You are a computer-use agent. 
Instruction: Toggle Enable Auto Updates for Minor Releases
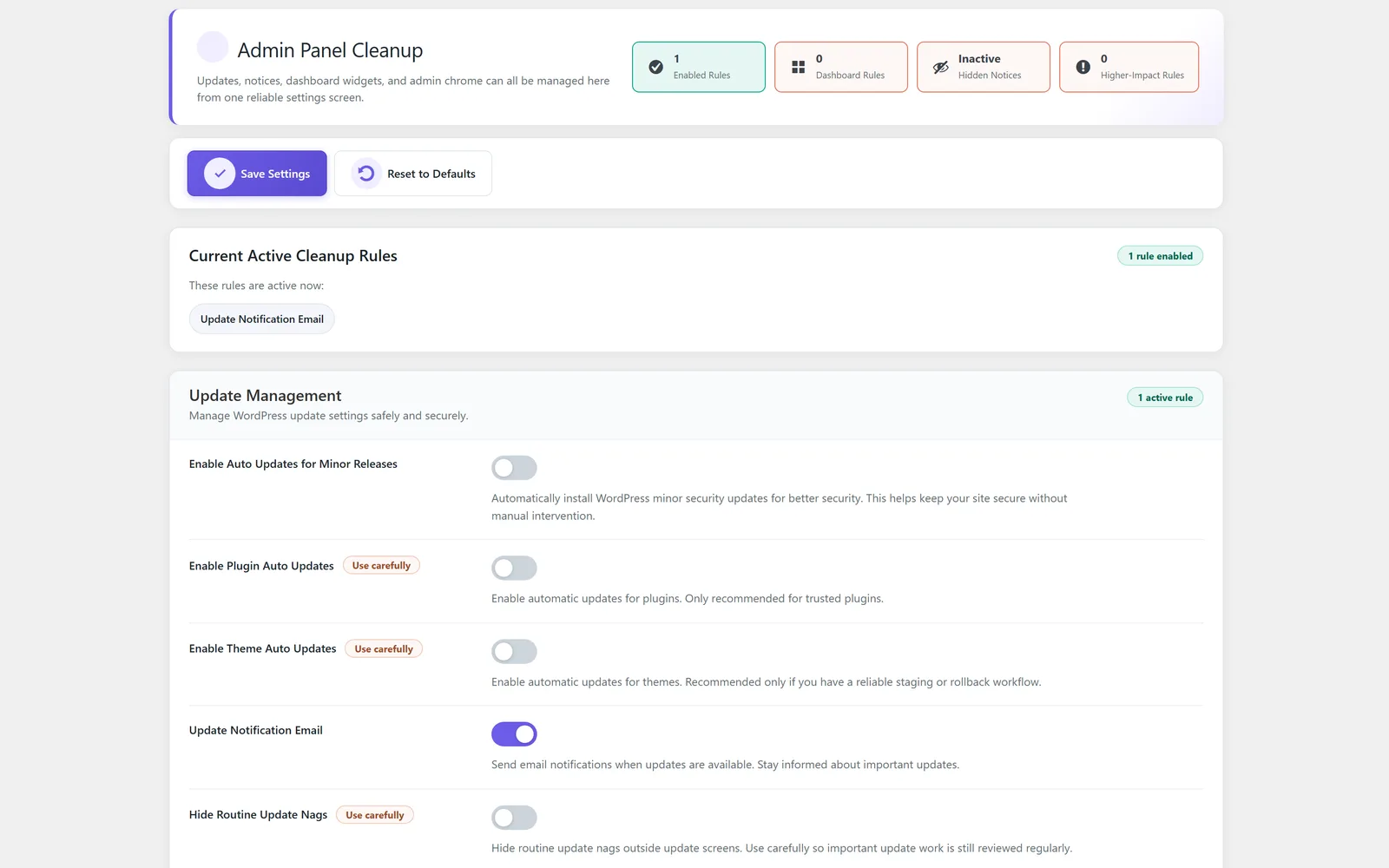tap(514, 468)
